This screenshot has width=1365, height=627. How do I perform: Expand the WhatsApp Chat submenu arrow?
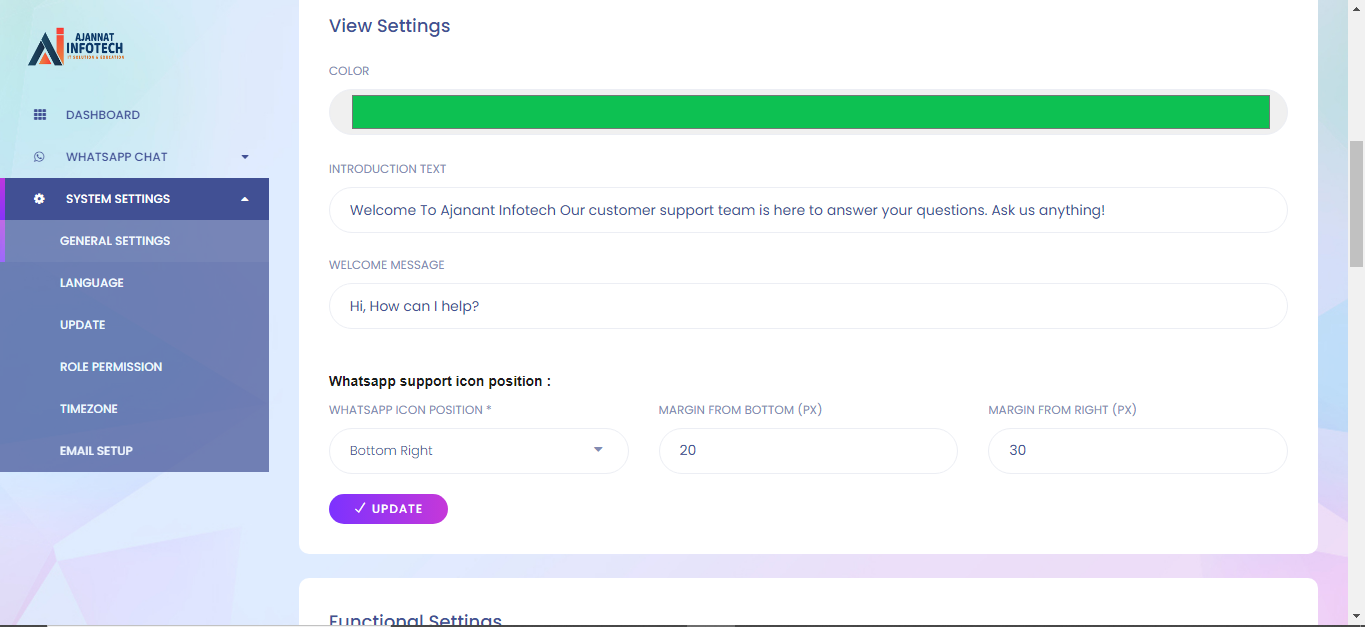coord(245,157)
